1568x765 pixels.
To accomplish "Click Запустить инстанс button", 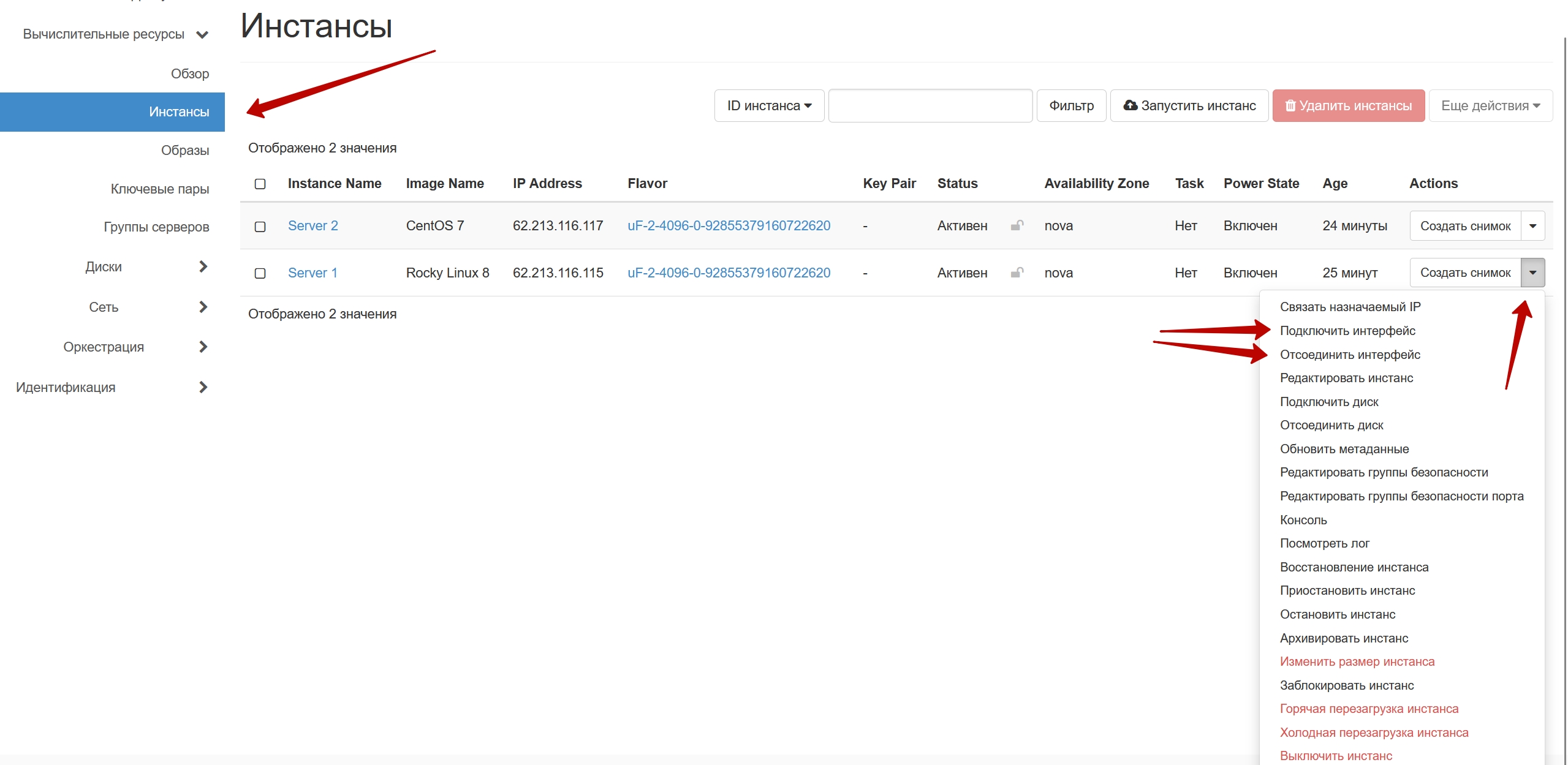I will pos(1189,105).
